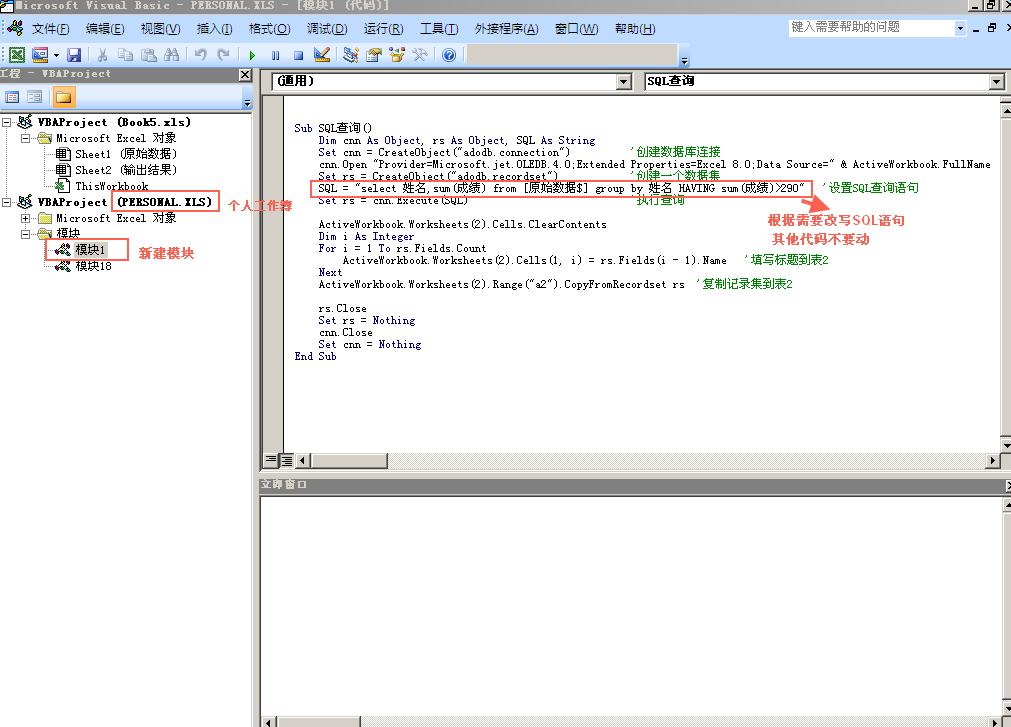Click the Save icon in toolbar

coord(74,55)
